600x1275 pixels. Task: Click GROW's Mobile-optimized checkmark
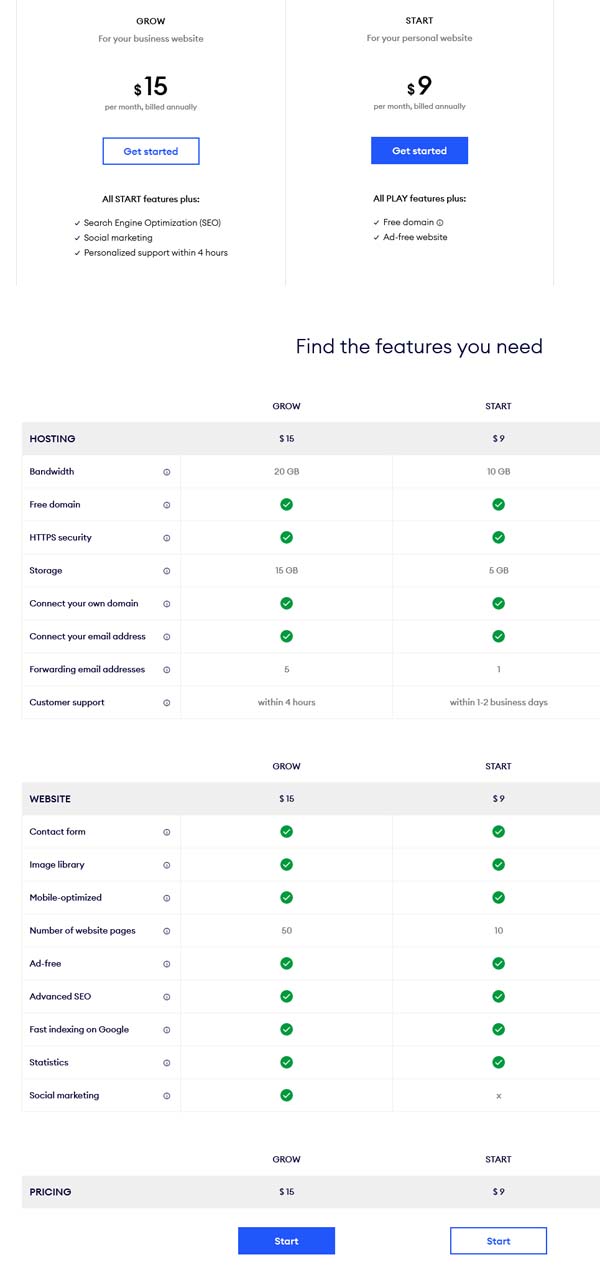[286, 897]
